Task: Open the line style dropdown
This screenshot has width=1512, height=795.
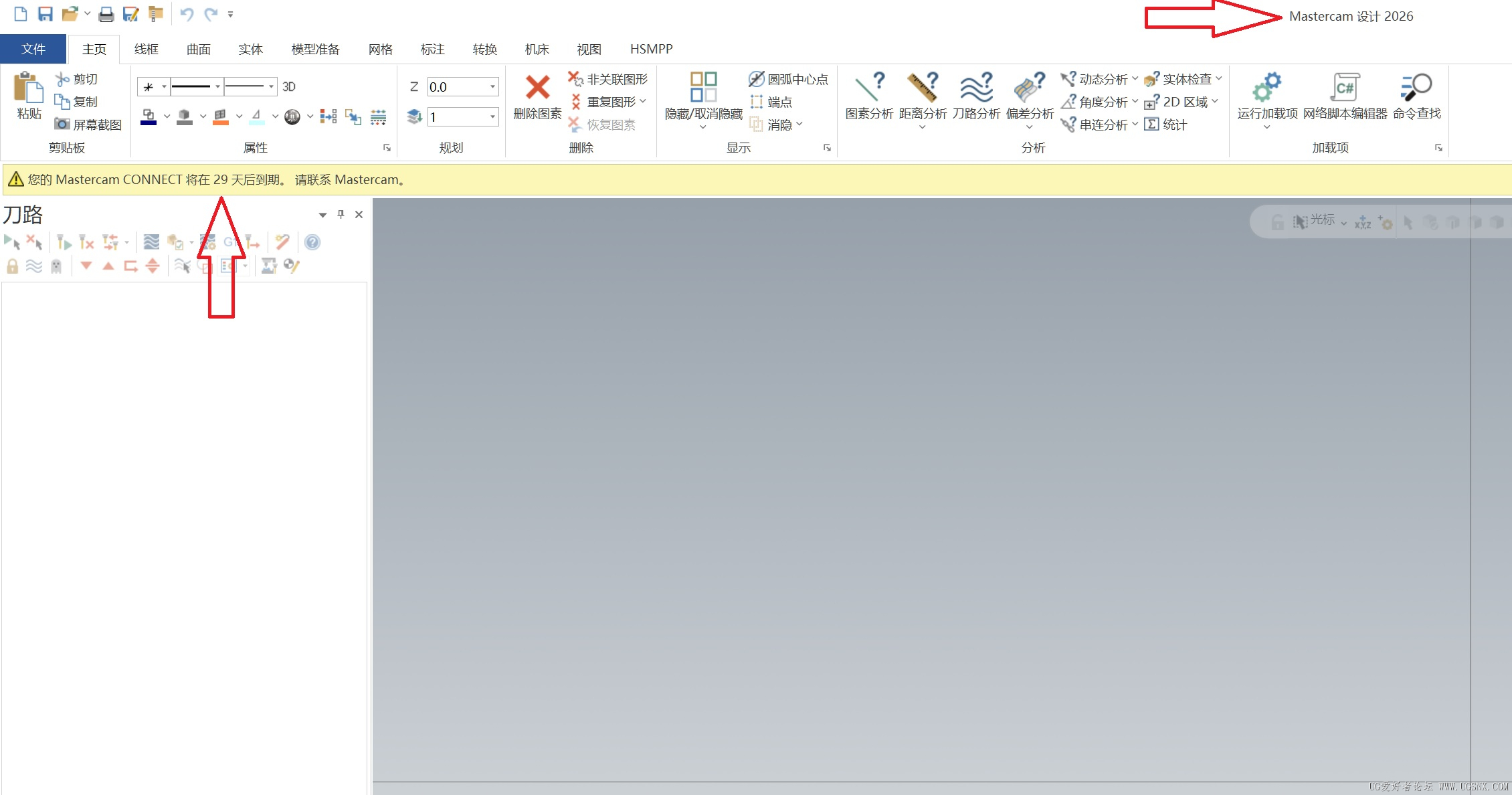Action: tap(217, 86)
